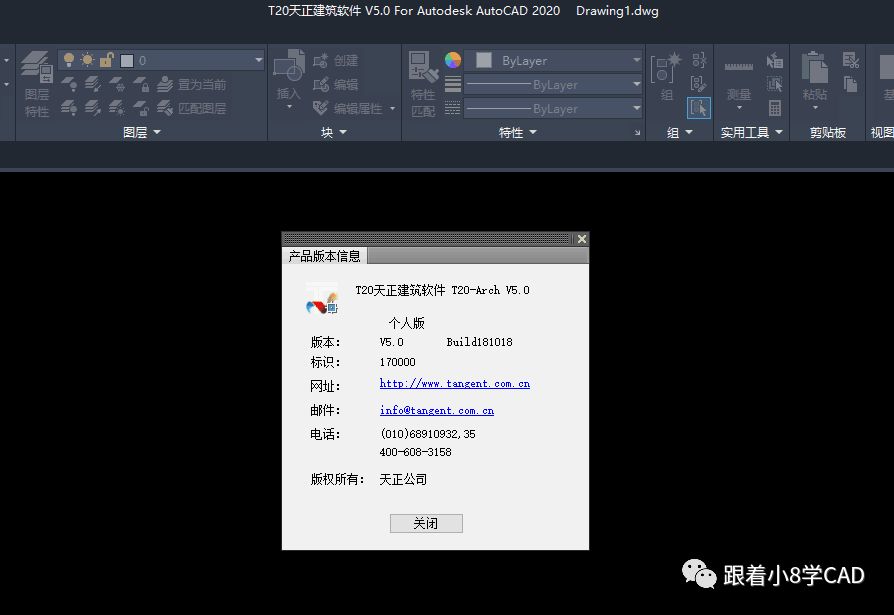Click the layer-off icon in the first layer tools row
This screenshot has height=615, width=894.
tap(69, 84)
